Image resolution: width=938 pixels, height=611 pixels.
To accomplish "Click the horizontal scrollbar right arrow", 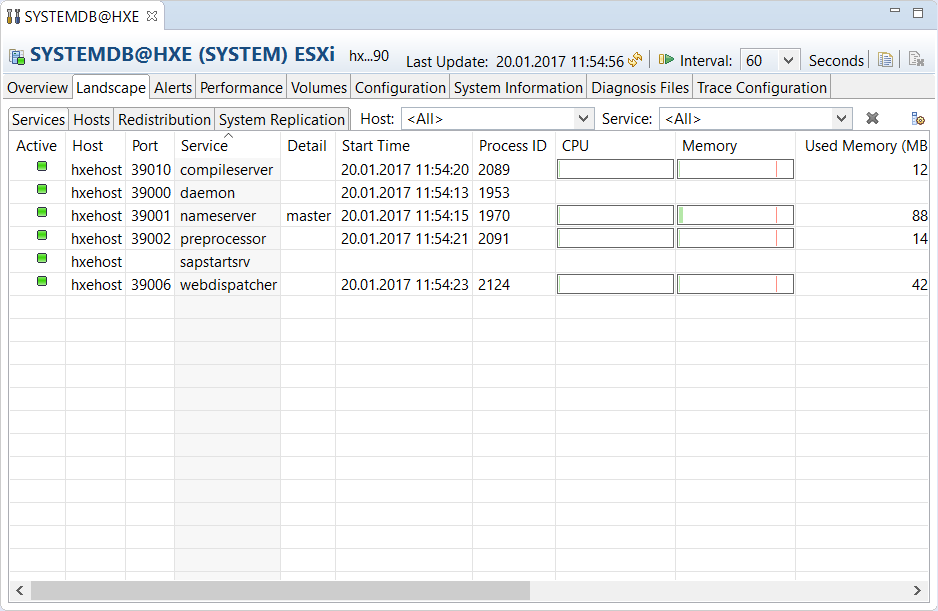I will 919,590.
